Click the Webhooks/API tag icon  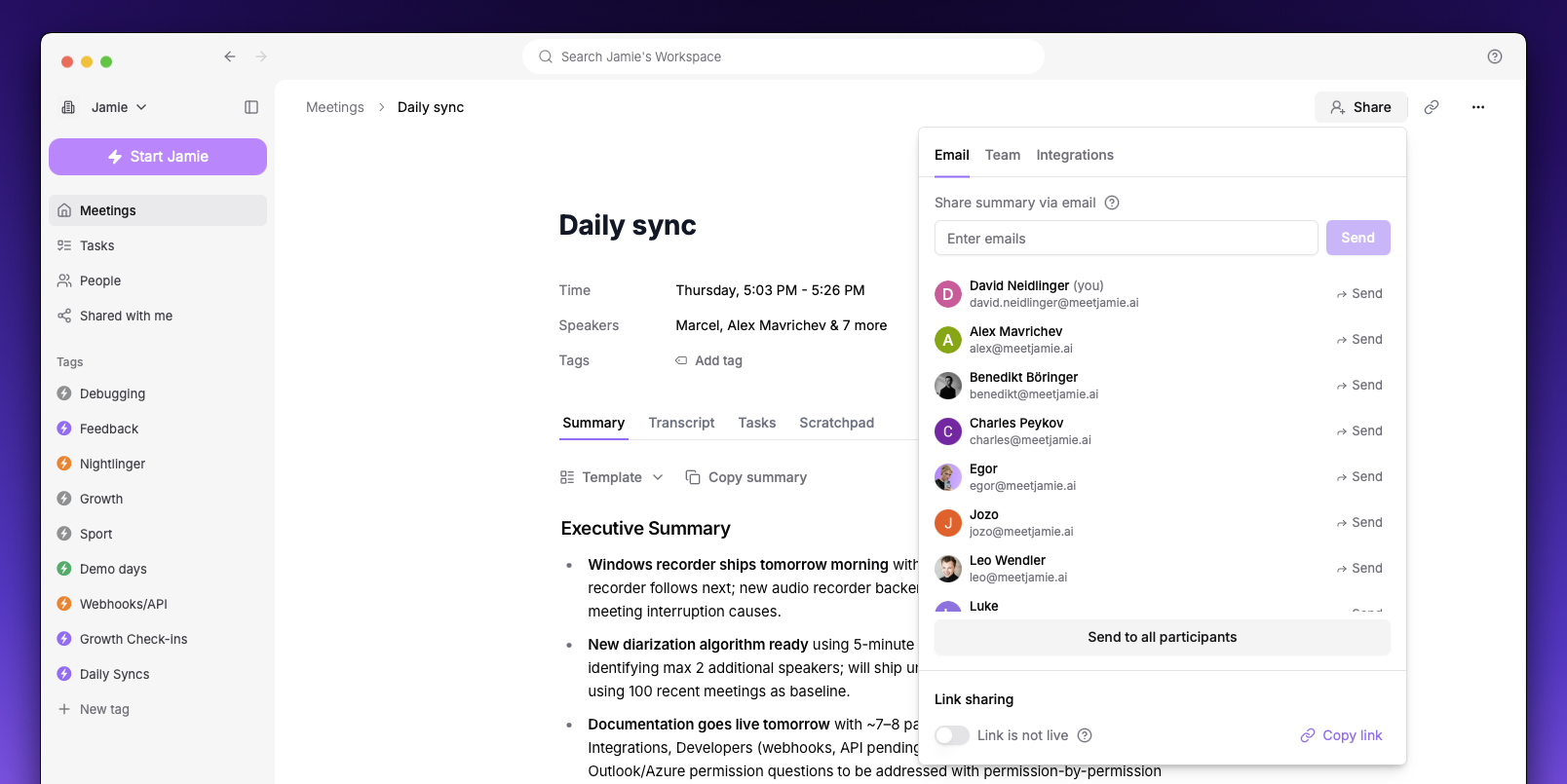(x=64, y=604)
